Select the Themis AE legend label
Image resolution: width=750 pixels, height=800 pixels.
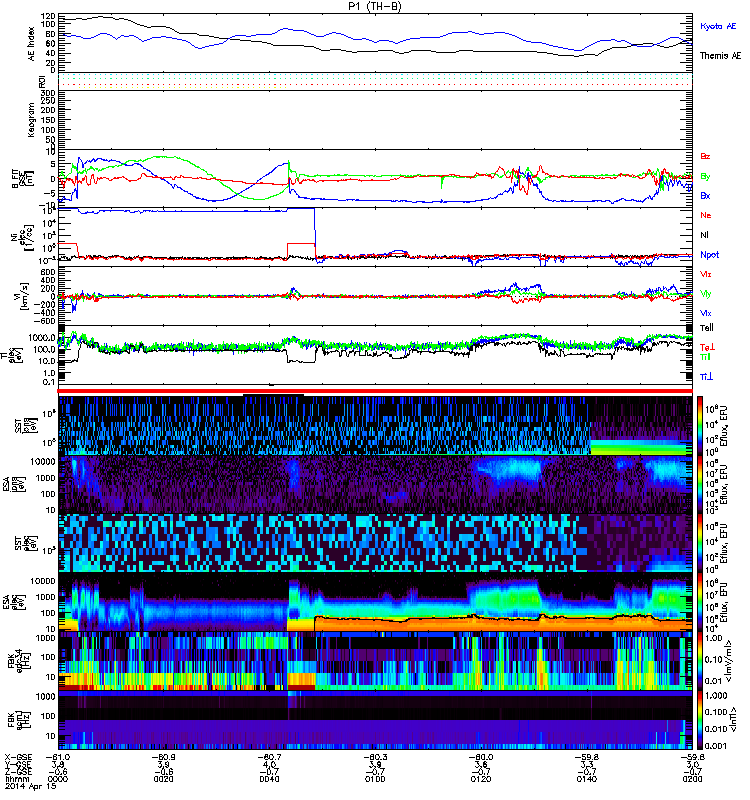(x=720, y=56)
